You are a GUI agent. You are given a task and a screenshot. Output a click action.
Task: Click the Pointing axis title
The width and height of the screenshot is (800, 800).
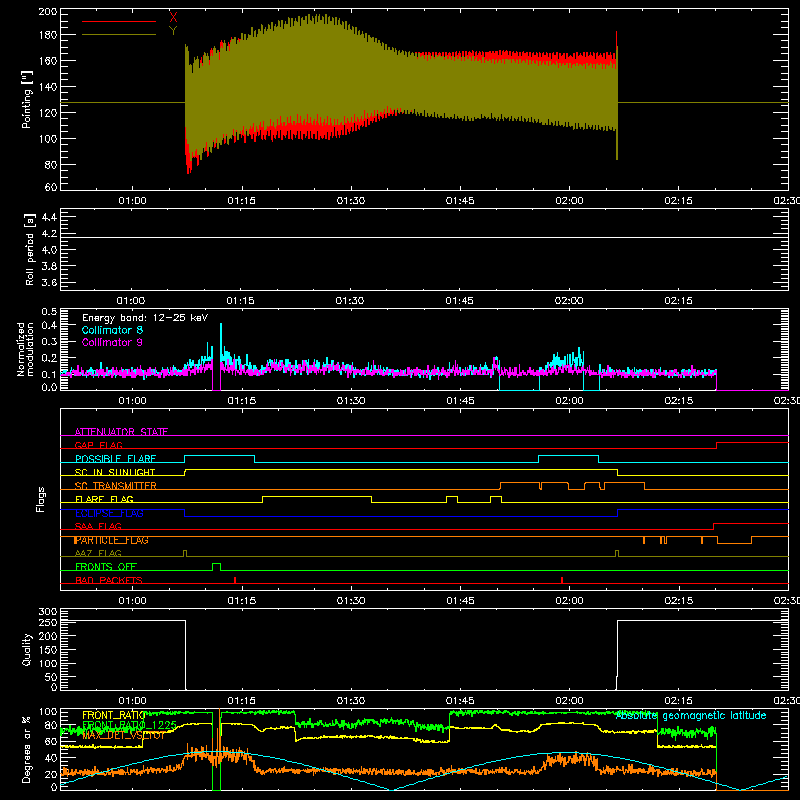[x=27, y=99]
